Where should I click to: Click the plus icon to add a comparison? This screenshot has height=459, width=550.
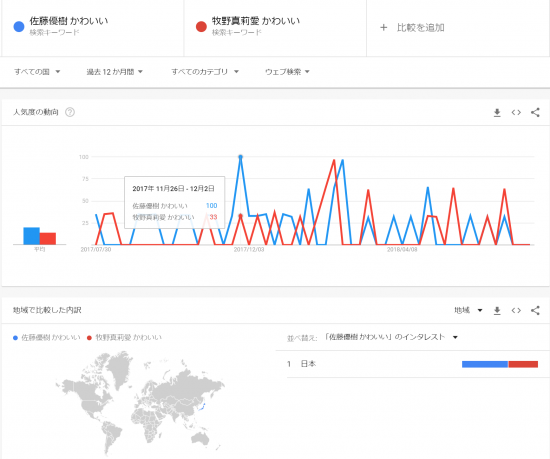383,27
